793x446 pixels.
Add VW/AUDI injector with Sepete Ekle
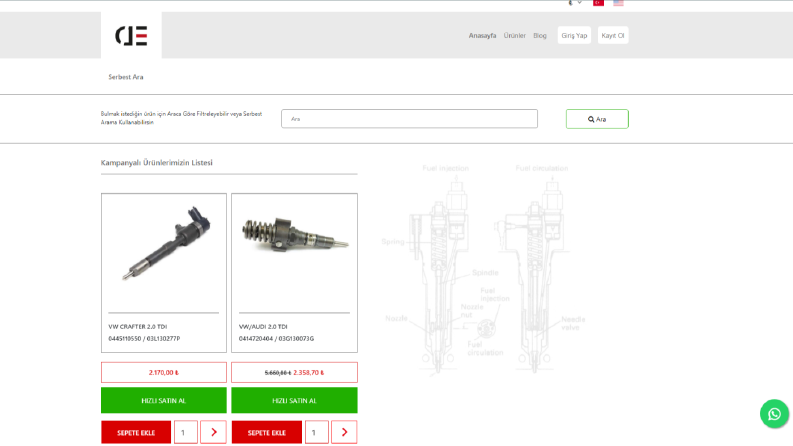tap(267, 432)
